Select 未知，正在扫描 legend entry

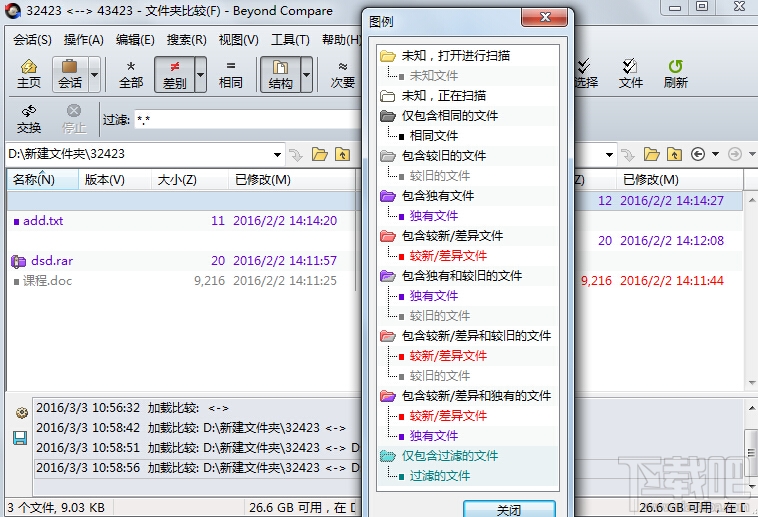443,96
